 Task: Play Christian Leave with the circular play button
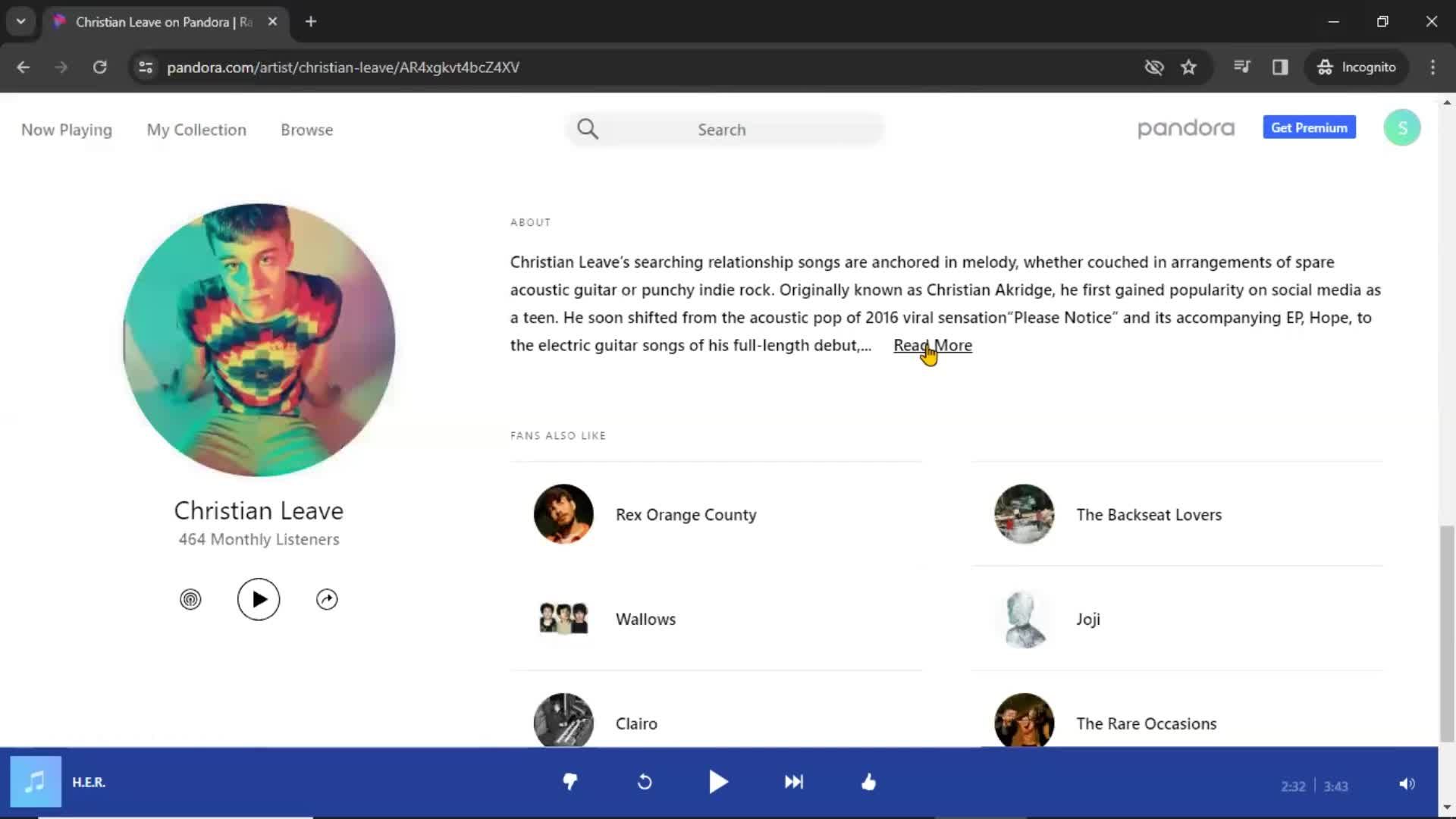(x=259, y=599)
